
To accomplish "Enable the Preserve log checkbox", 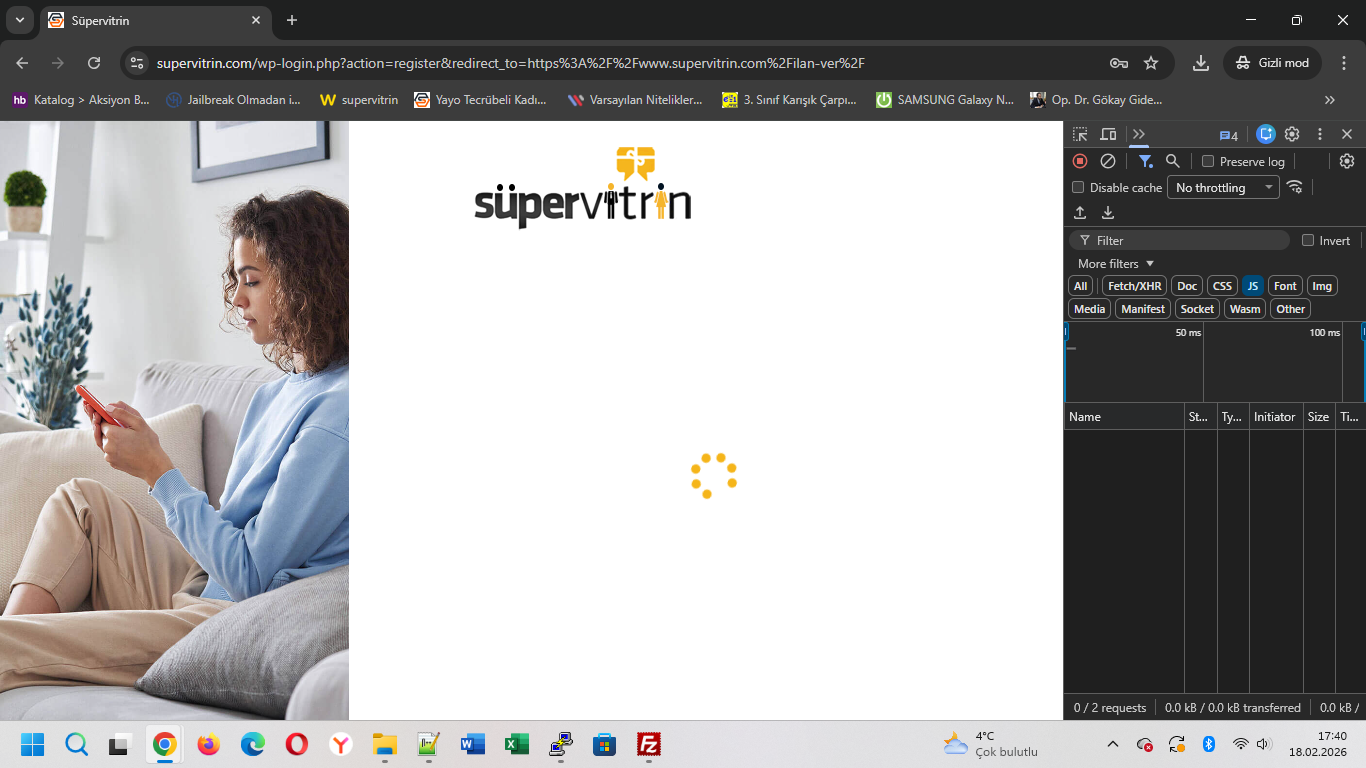I will 1208,161.
